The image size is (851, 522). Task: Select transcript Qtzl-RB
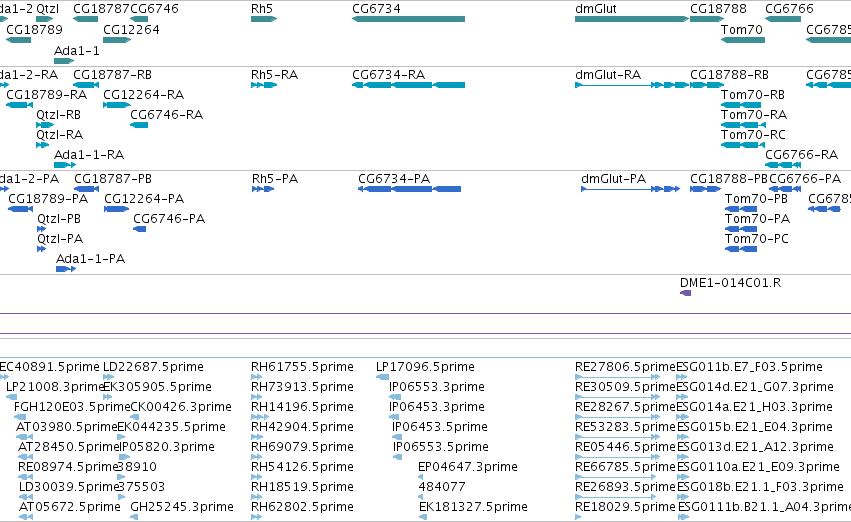(x=58, y=115)
